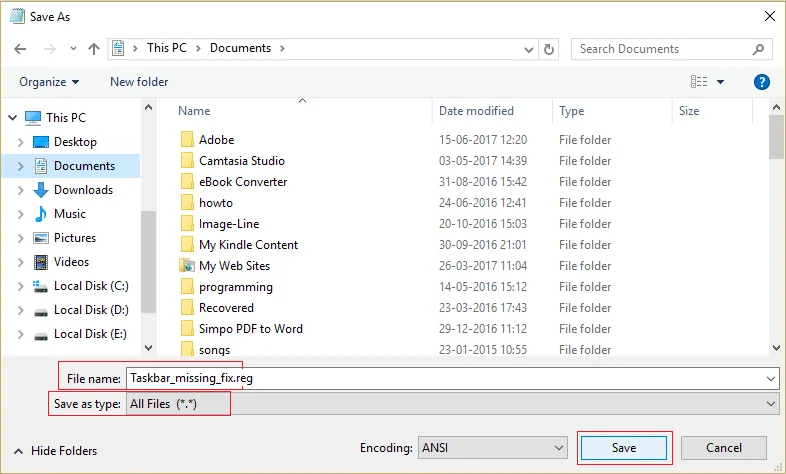786x474 pixels.
Task: Expand the Downloads tree node
Action: point(21,190)
